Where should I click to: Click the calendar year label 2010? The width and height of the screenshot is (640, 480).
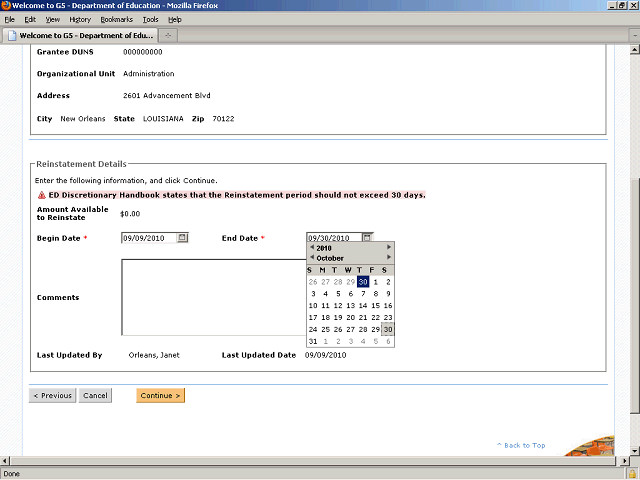click(324, 248)
